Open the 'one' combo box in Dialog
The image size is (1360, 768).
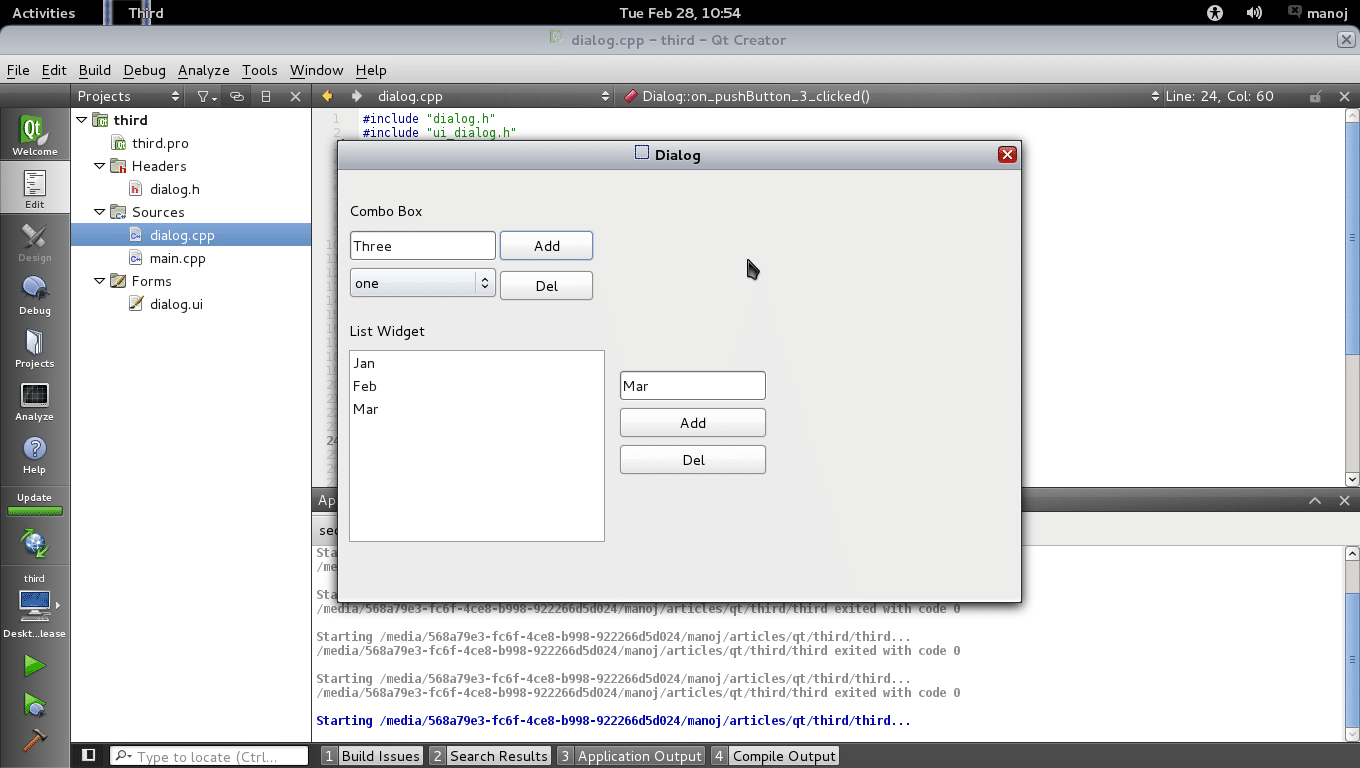[x=422, y=283]
